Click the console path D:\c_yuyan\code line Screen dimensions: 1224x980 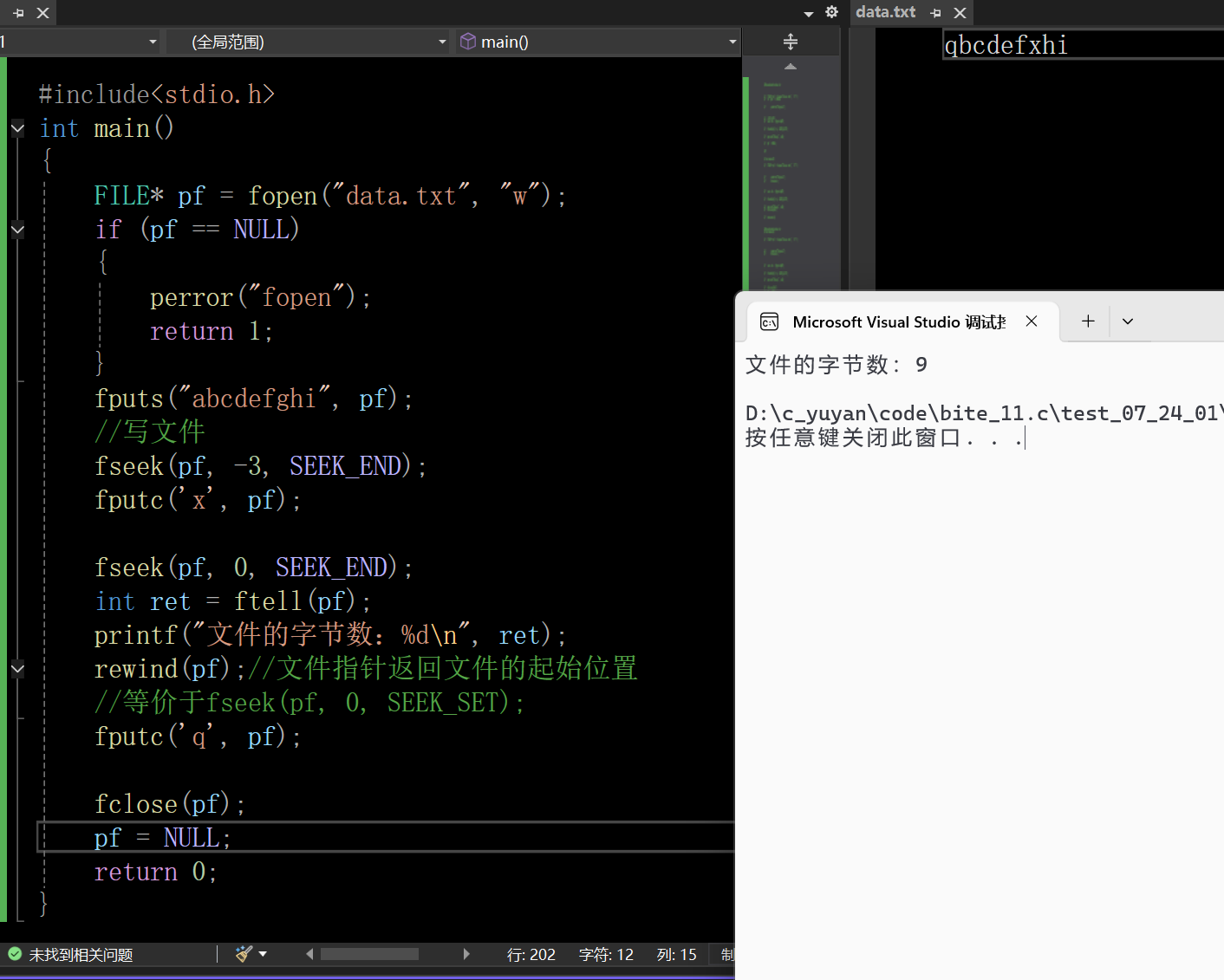(x=985, y=413)
